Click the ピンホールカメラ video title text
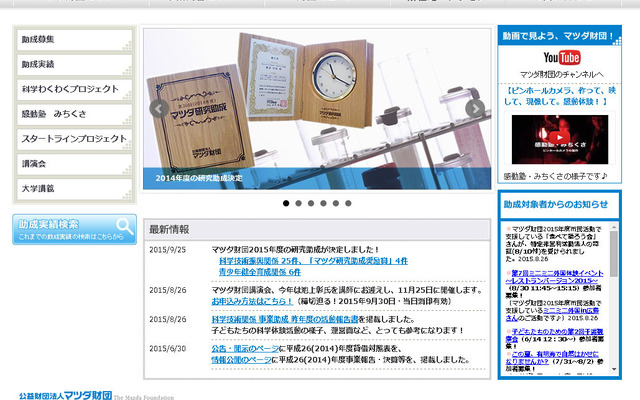Screen dimensions: 640x400 click(x=560, y=96)
